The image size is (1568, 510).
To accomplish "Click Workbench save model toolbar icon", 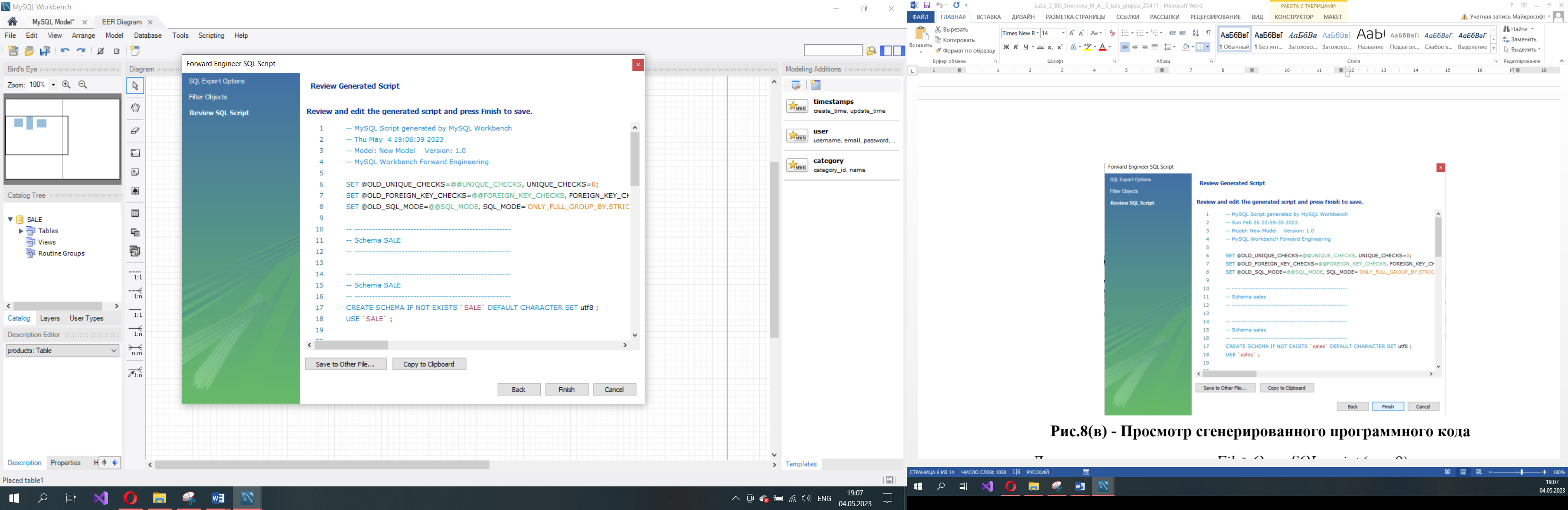I will pyautogui.click(x=45, y=51).
